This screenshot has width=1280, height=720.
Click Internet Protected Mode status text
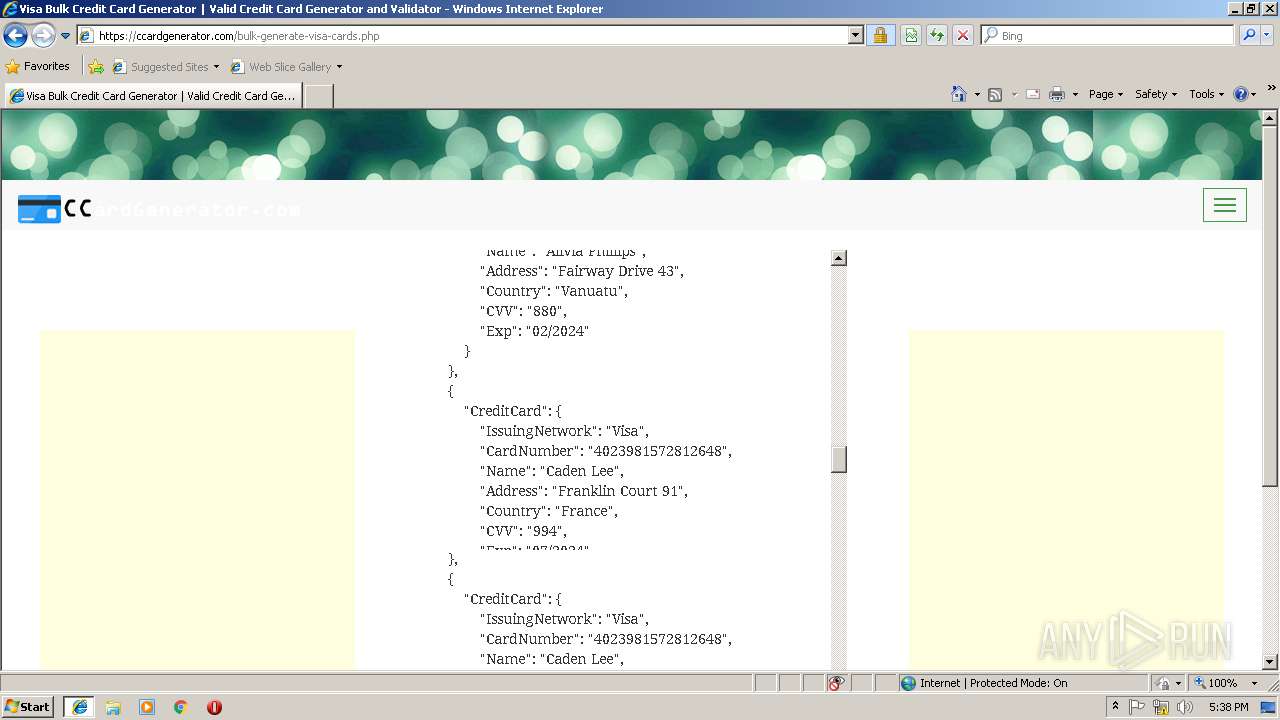(x=993, y=683)
